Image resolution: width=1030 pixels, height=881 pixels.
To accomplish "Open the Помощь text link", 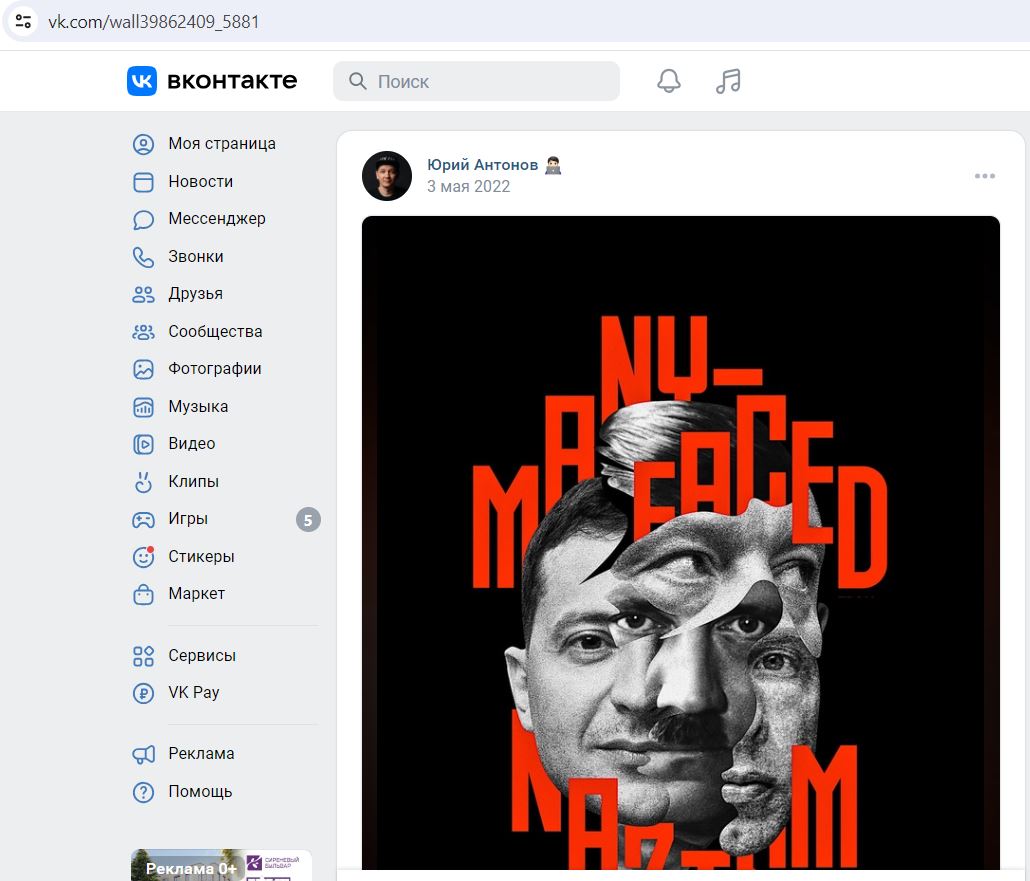I will click(200, 792).
